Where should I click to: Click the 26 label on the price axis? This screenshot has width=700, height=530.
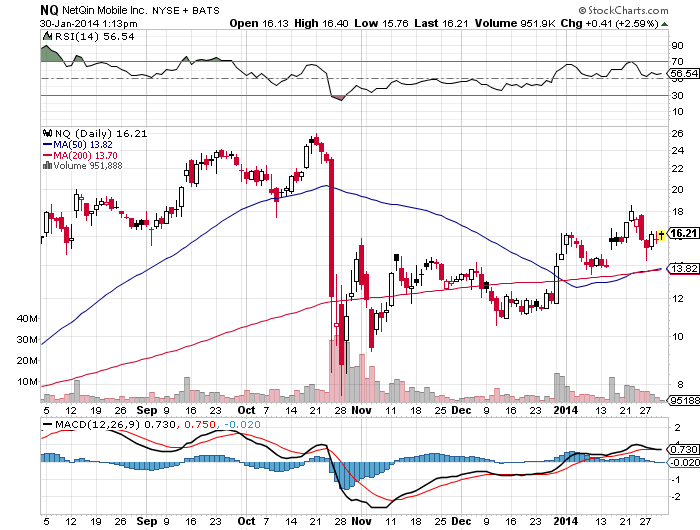coord(677,133)
